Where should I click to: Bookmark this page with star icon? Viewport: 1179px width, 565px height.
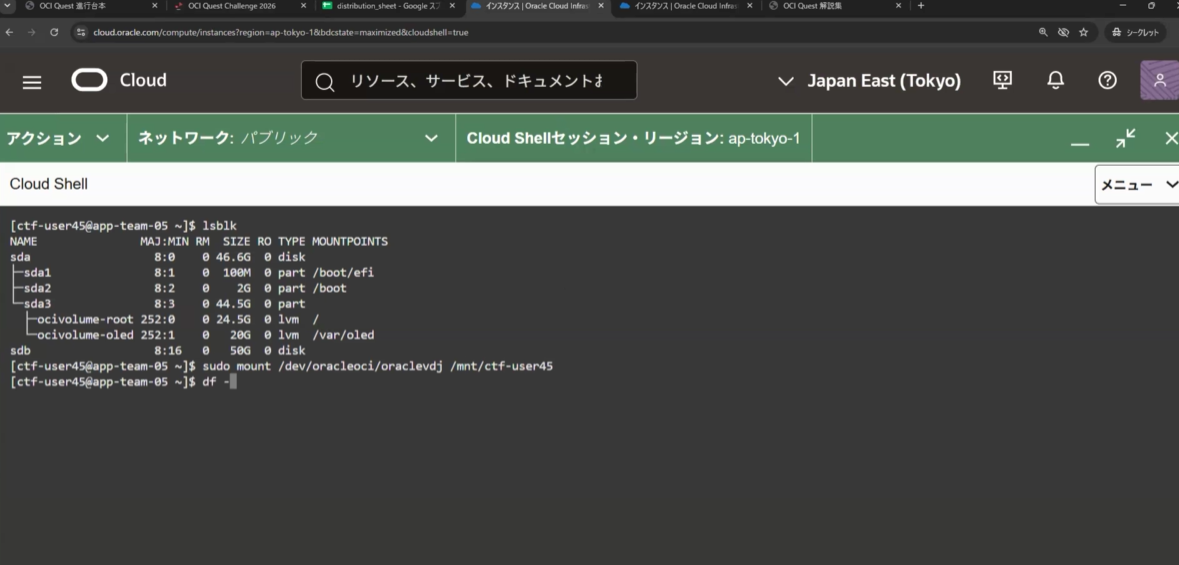pos(1084,32)
